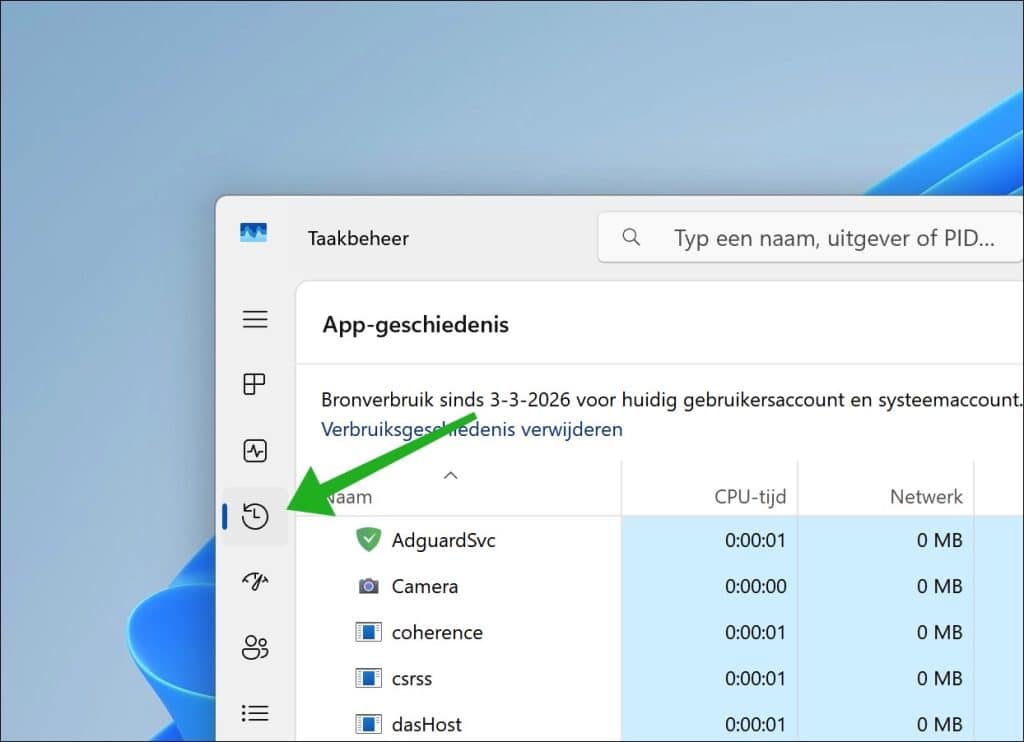Click the coherence process icon
The width and height of the screenshot is (1024, 742).
point(367,632)
